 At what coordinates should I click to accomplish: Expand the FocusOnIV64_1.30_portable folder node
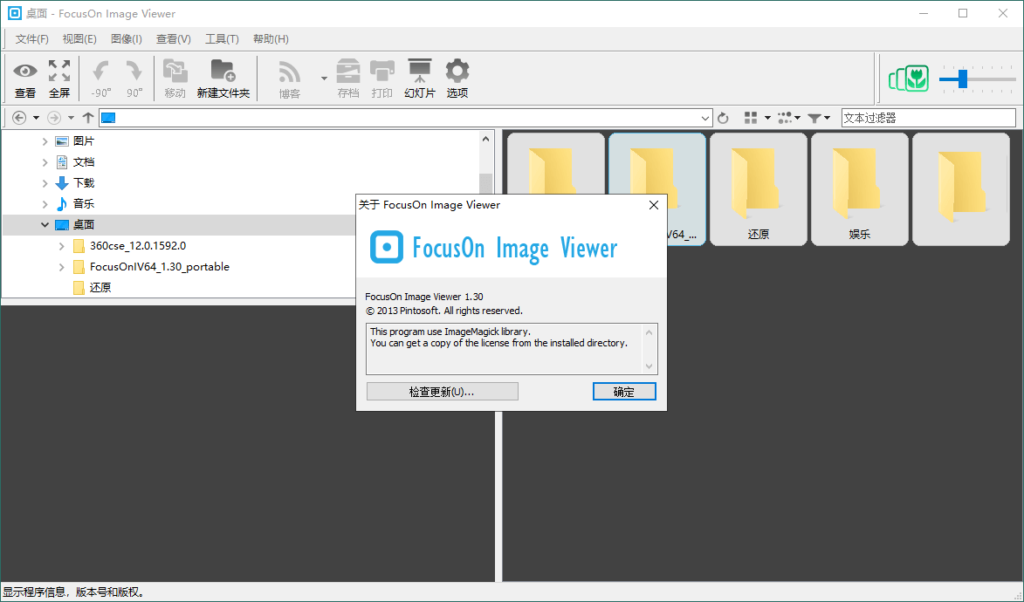pos(61,267)
